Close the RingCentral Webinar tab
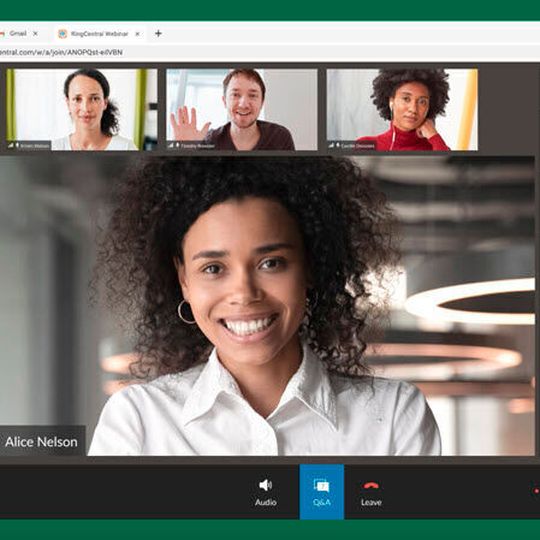Screen dimensions: 540x540 click(137, 34)
